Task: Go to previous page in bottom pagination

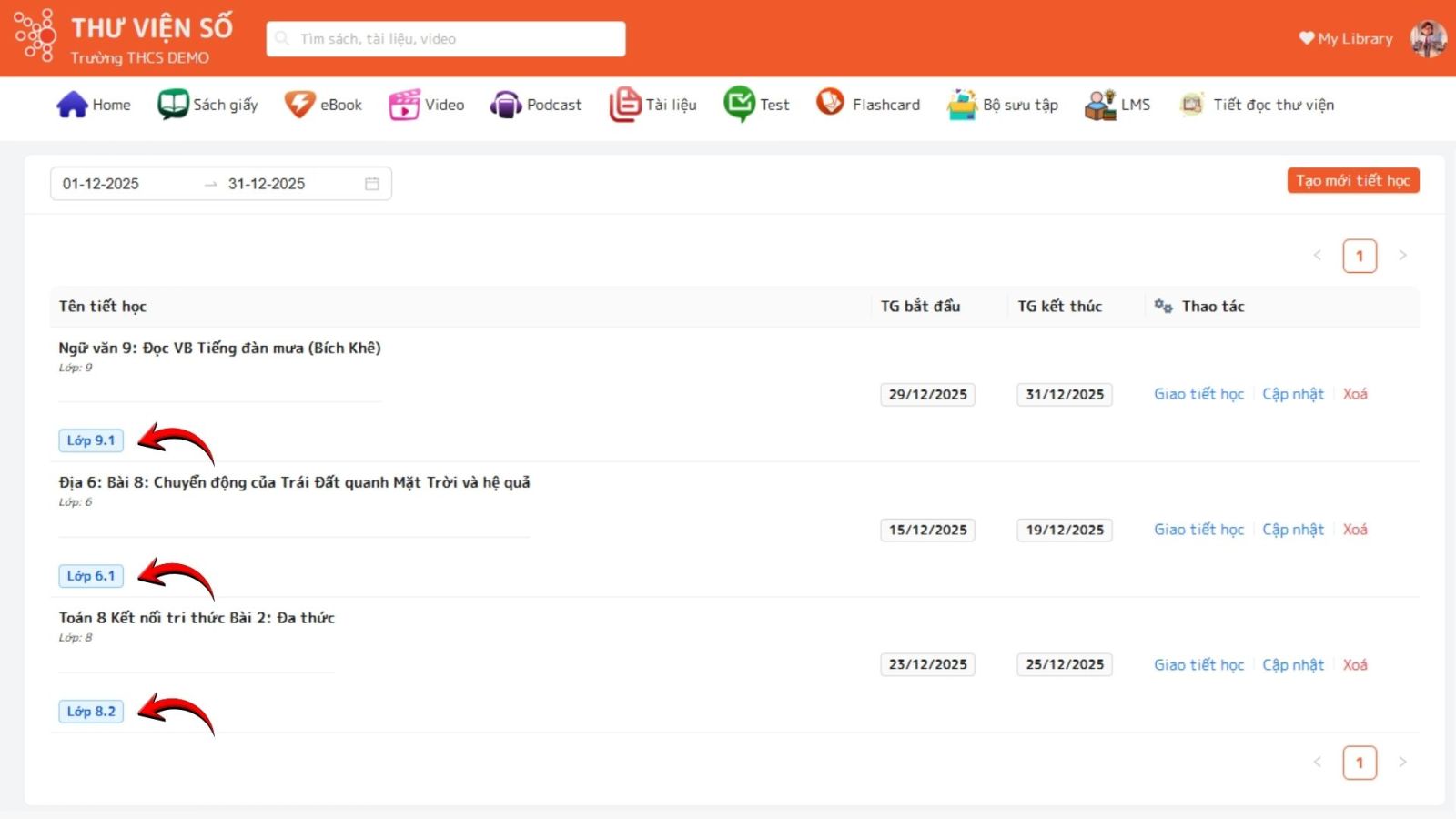Action: (x=1318, y=763)
